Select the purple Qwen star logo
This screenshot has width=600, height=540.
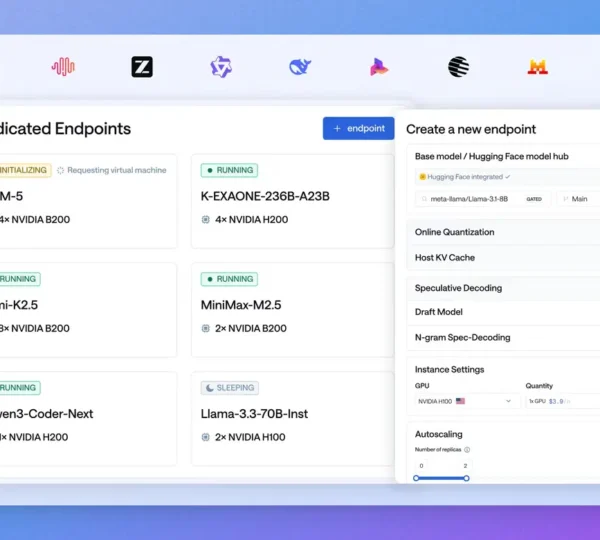pyautogui.click(x=221, y=67)
